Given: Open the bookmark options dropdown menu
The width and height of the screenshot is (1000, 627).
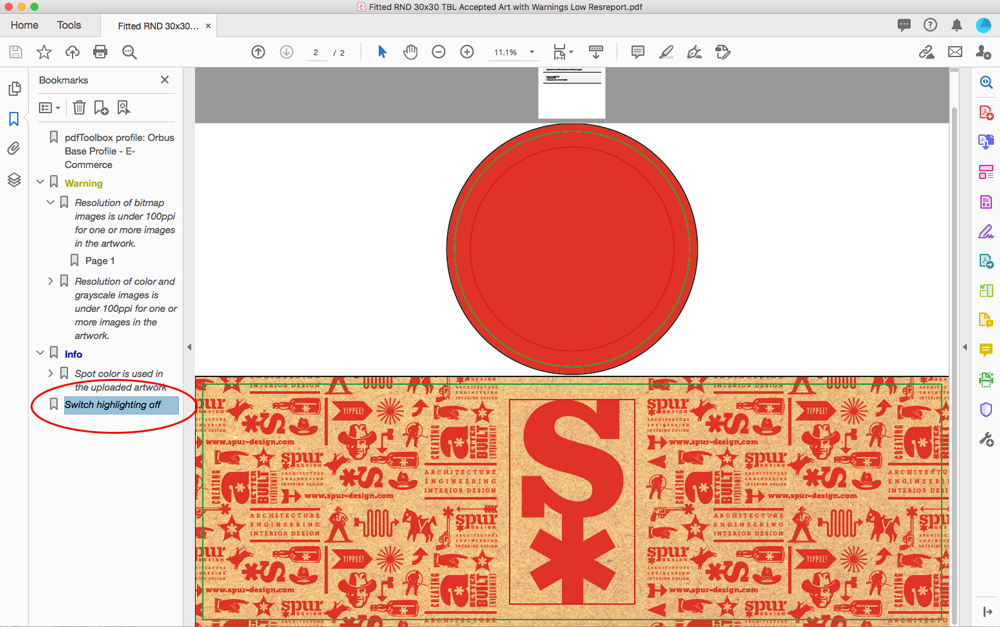Looking at the screenshot, I should pyautogui.click(x=50, y=108).
